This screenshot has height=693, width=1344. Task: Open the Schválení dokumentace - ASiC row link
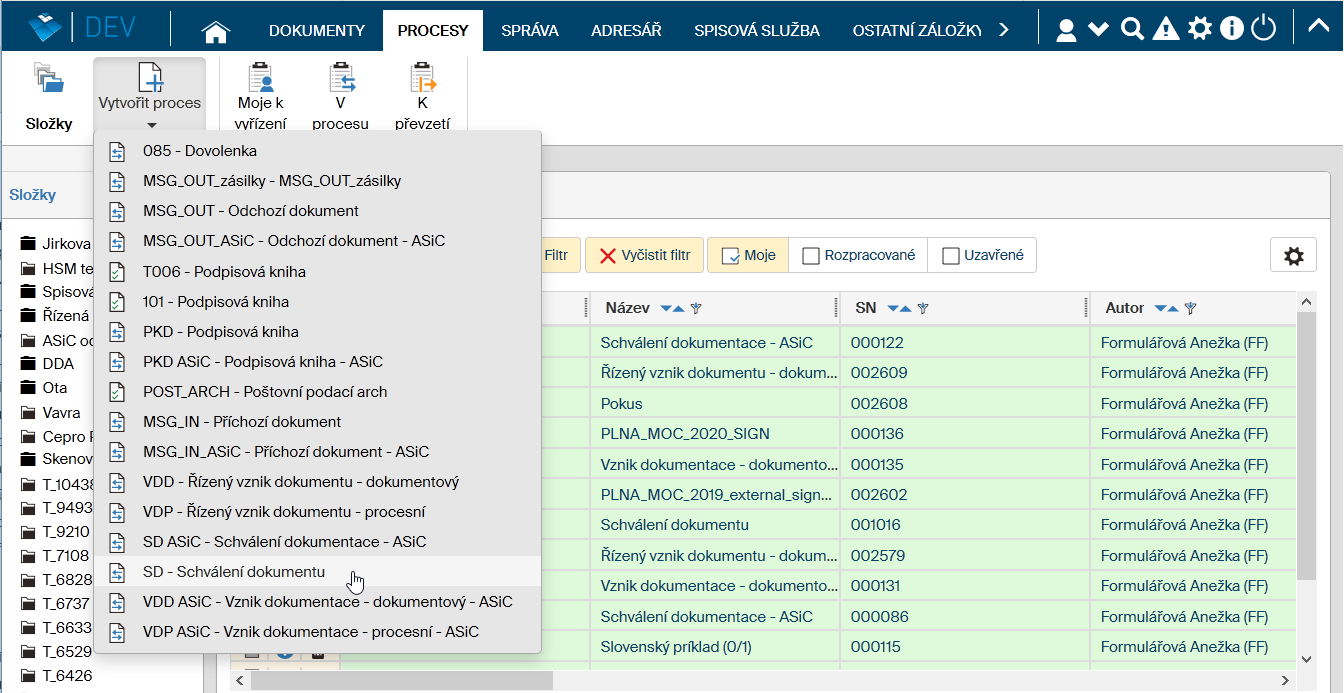tap(706, 343)
